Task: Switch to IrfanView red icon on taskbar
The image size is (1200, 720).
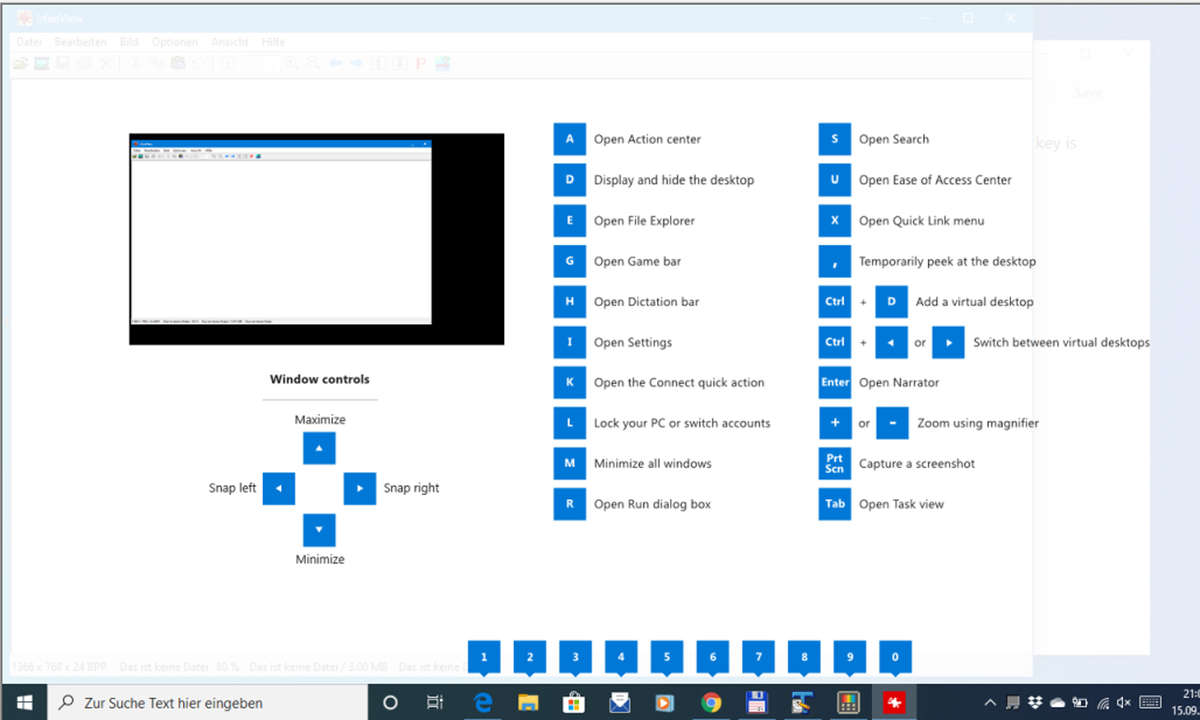Action: pyautogui.click(x=894, y=702)
